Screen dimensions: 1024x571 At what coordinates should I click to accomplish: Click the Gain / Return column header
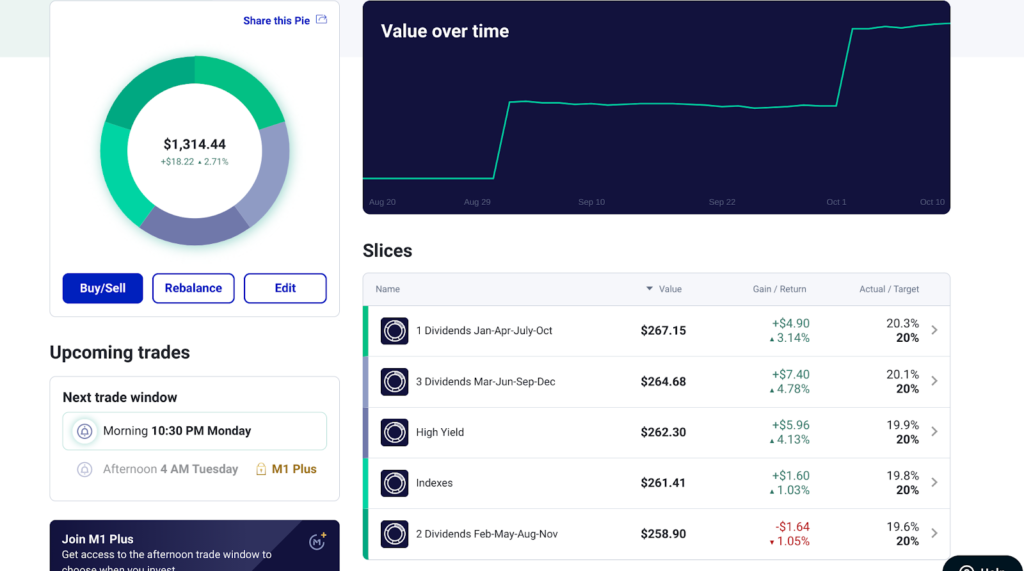click(778, 289)
